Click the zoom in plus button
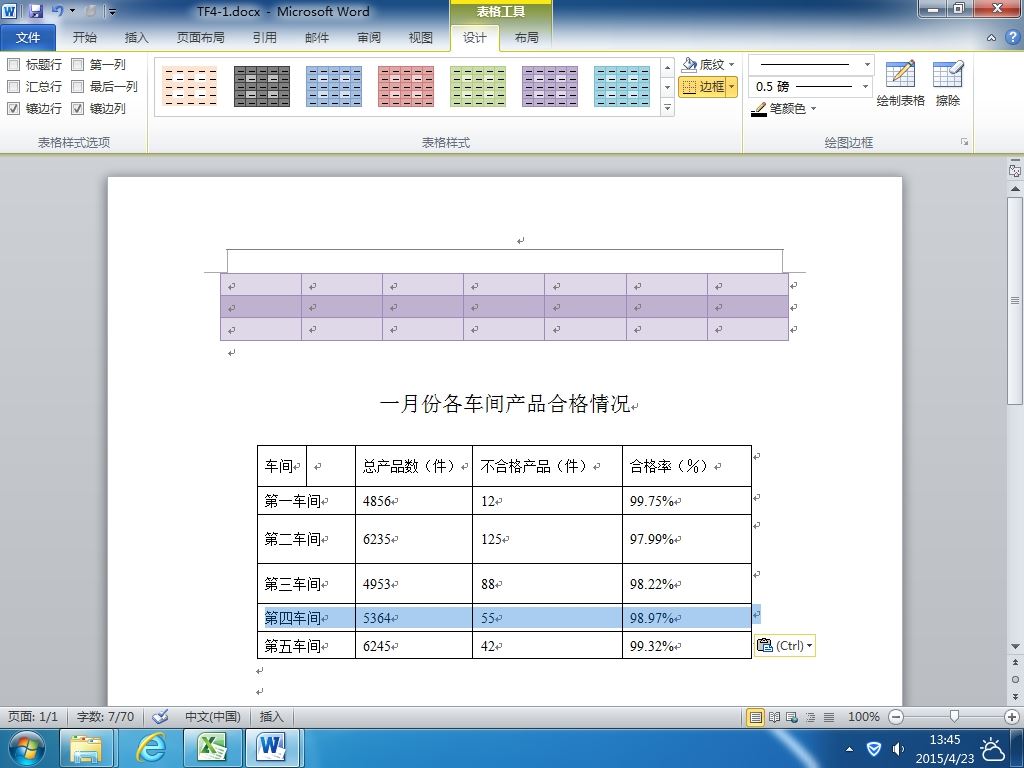Screen dimensions: 1024x768 (x=1012, y=717)
